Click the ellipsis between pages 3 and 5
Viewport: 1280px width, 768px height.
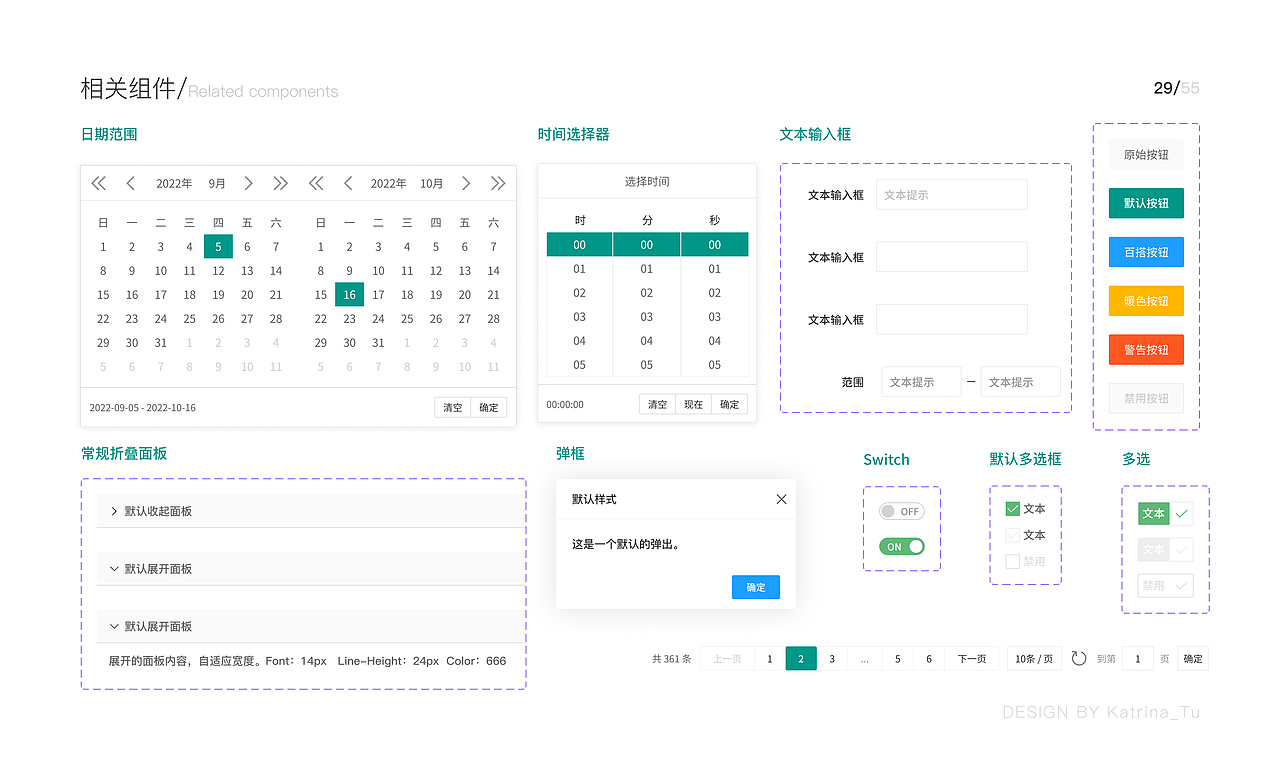(864, 658)
